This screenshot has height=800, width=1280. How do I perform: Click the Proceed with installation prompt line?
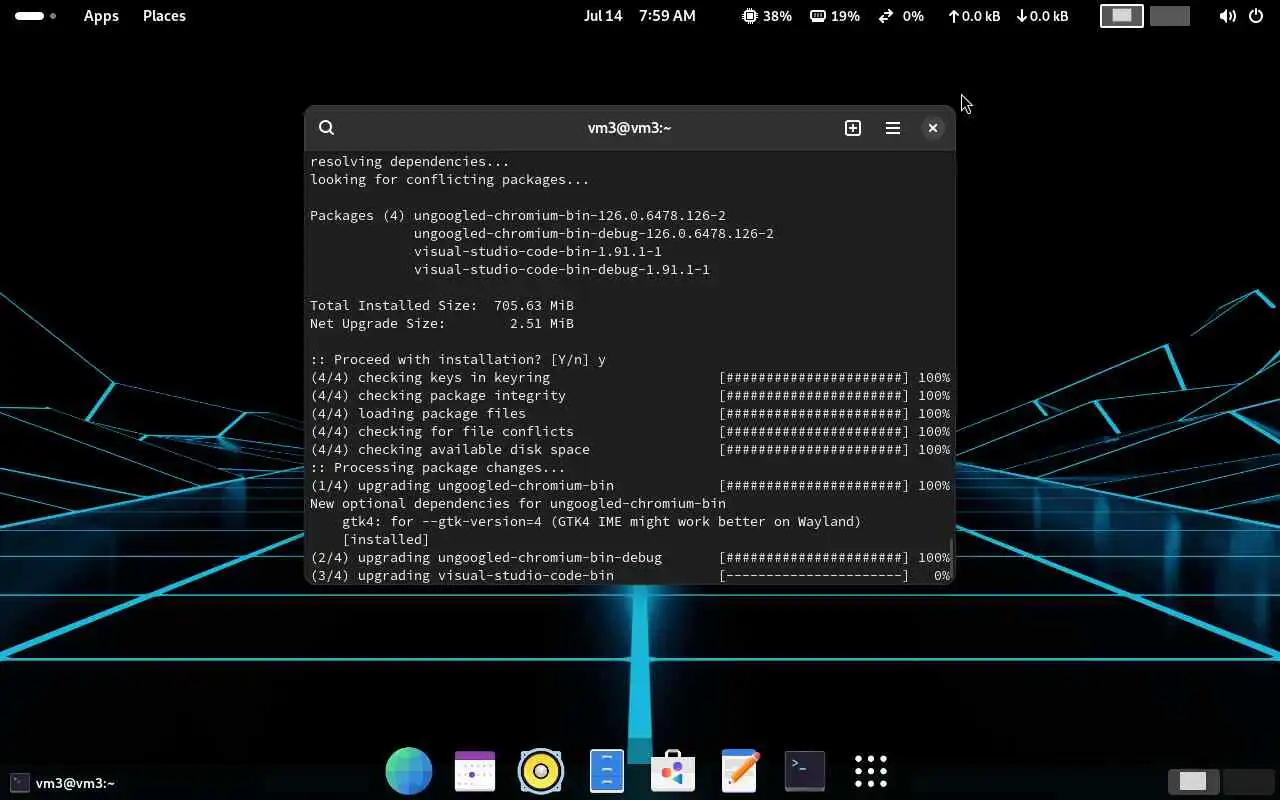click(x=458, y=360)
